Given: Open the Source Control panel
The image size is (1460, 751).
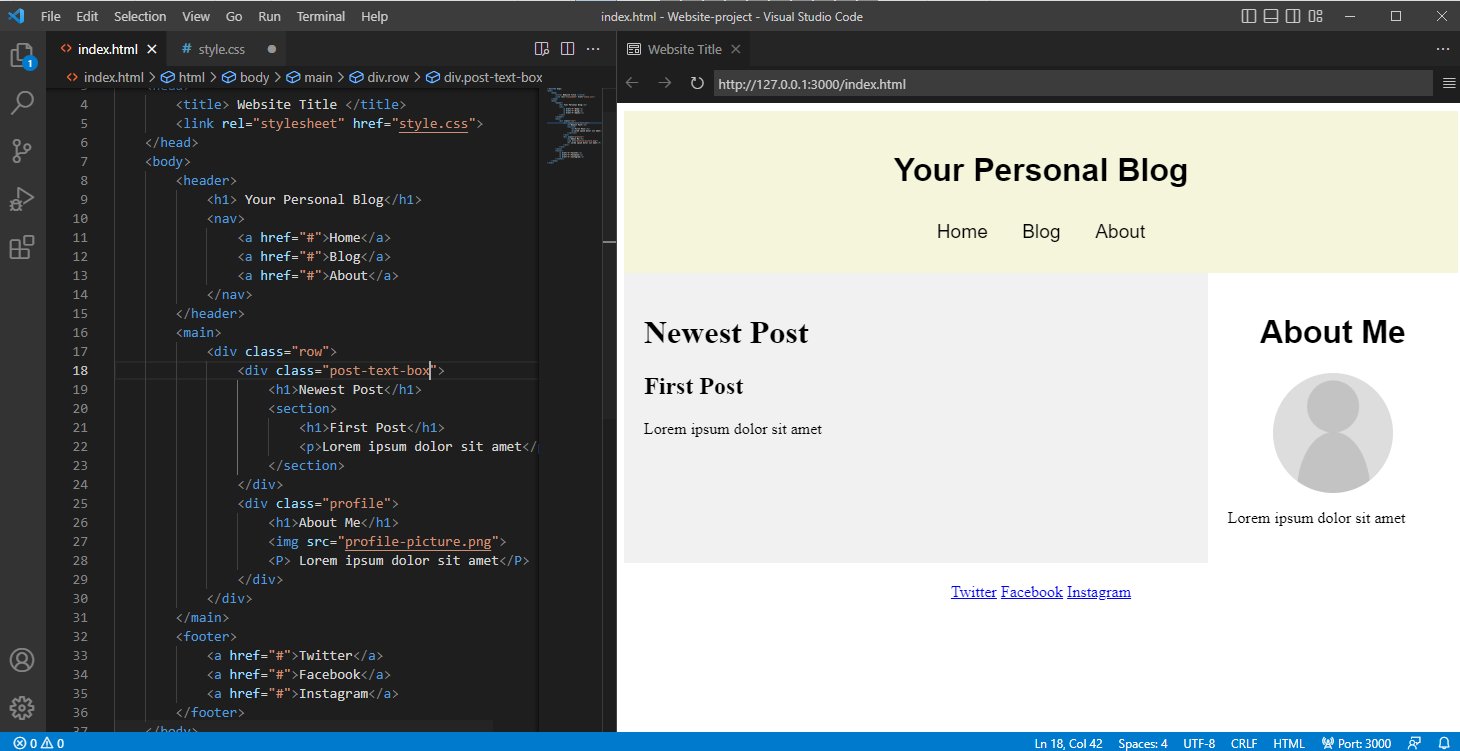Looking at the screenshot, I should [x=23, y=151].
